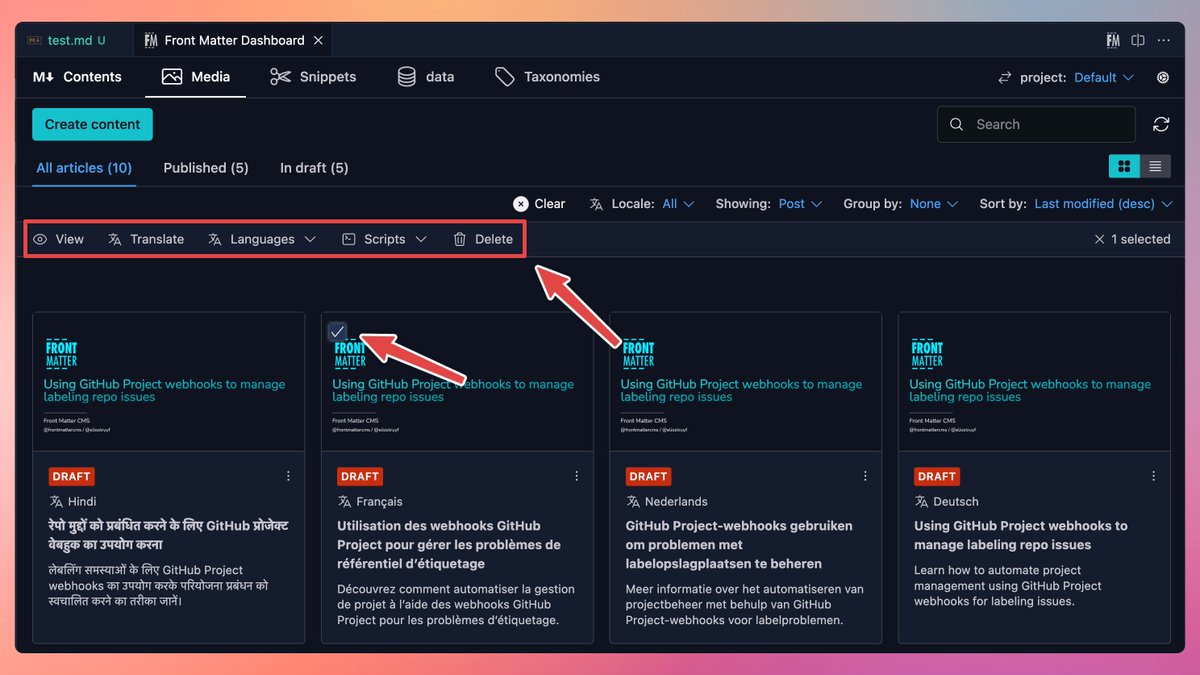
Task: Click the Front Matter icon in editor title bar
Action: (x=1113, y=40)
